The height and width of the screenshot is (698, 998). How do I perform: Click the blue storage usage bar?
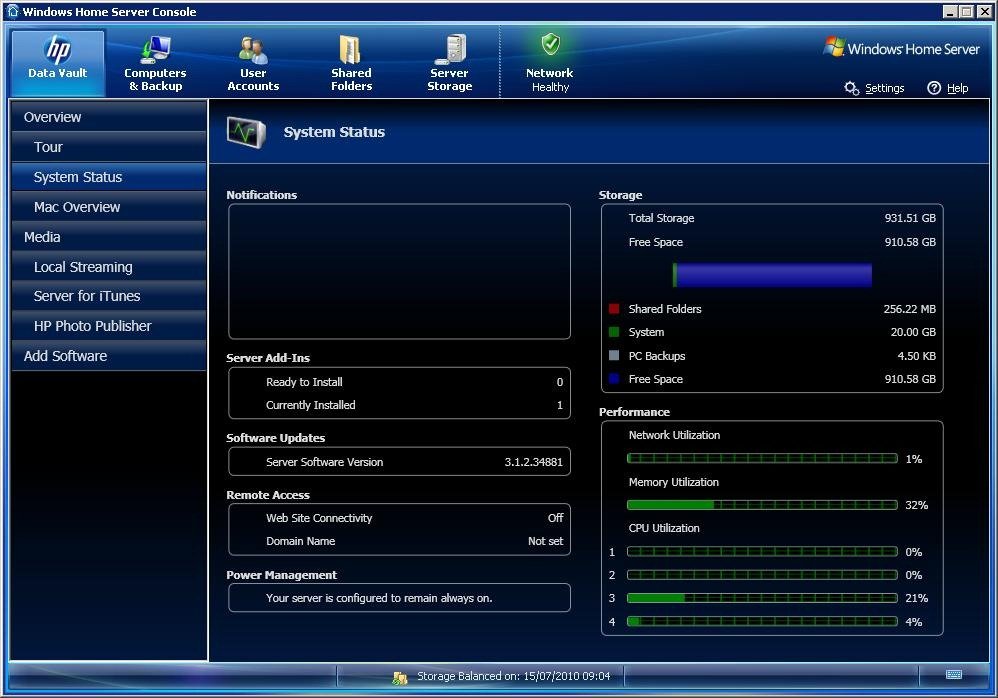pos(772,275)
